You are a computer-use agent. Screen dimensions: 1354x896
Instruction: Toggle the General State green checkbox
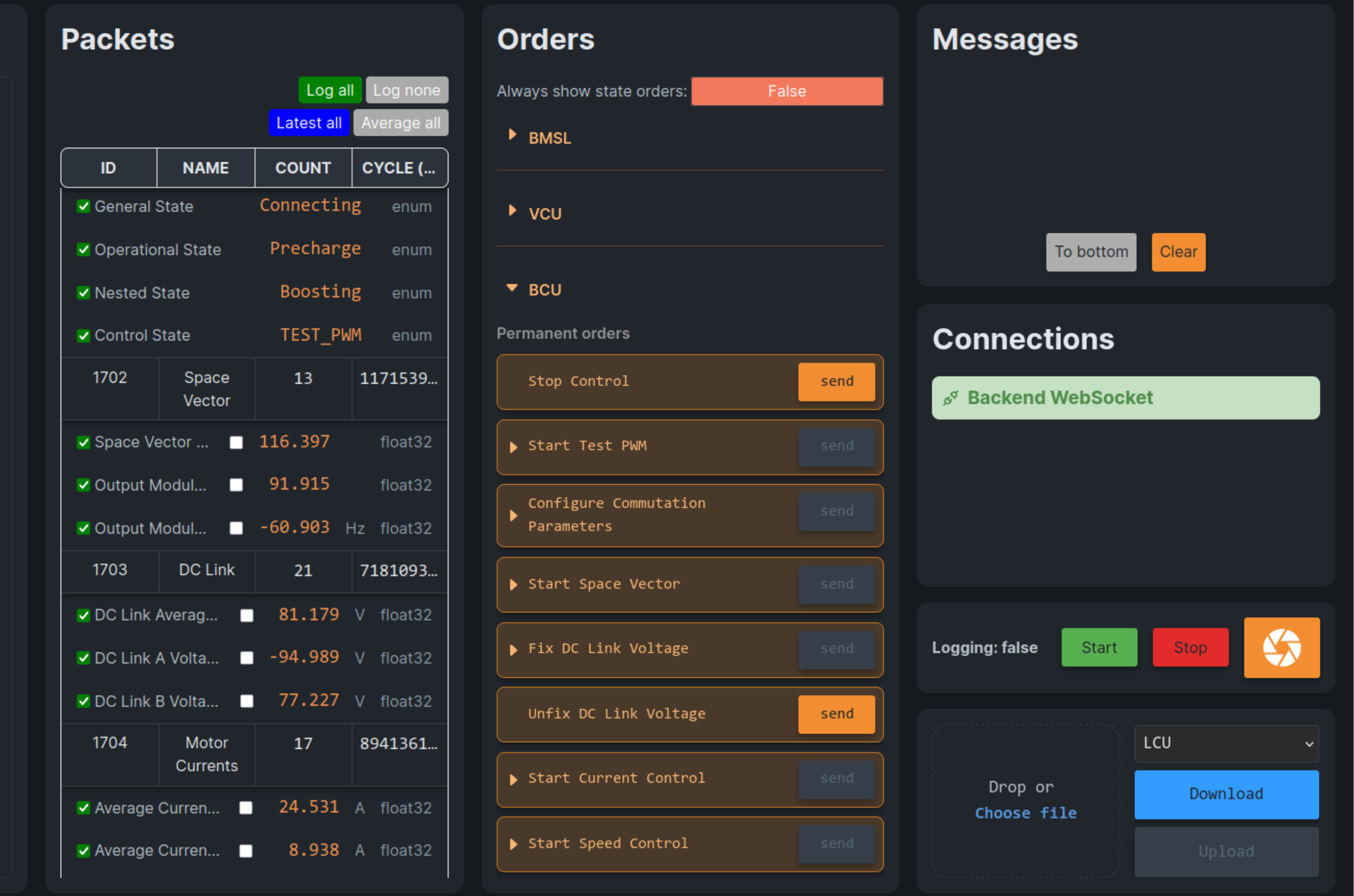pos(83,206)
